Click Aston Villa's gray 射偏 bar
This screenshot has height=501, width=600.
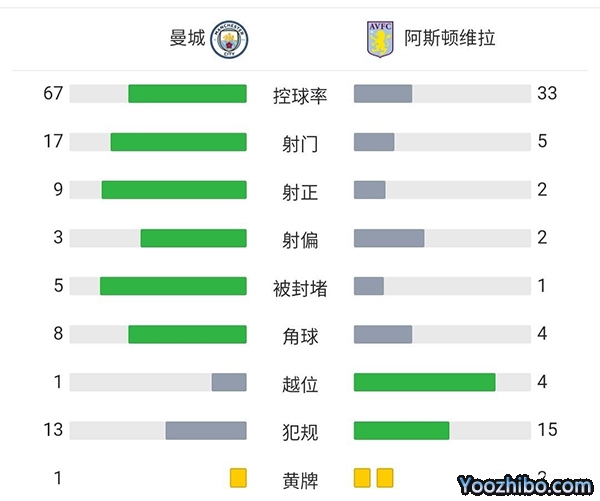(x=389, y=238)
